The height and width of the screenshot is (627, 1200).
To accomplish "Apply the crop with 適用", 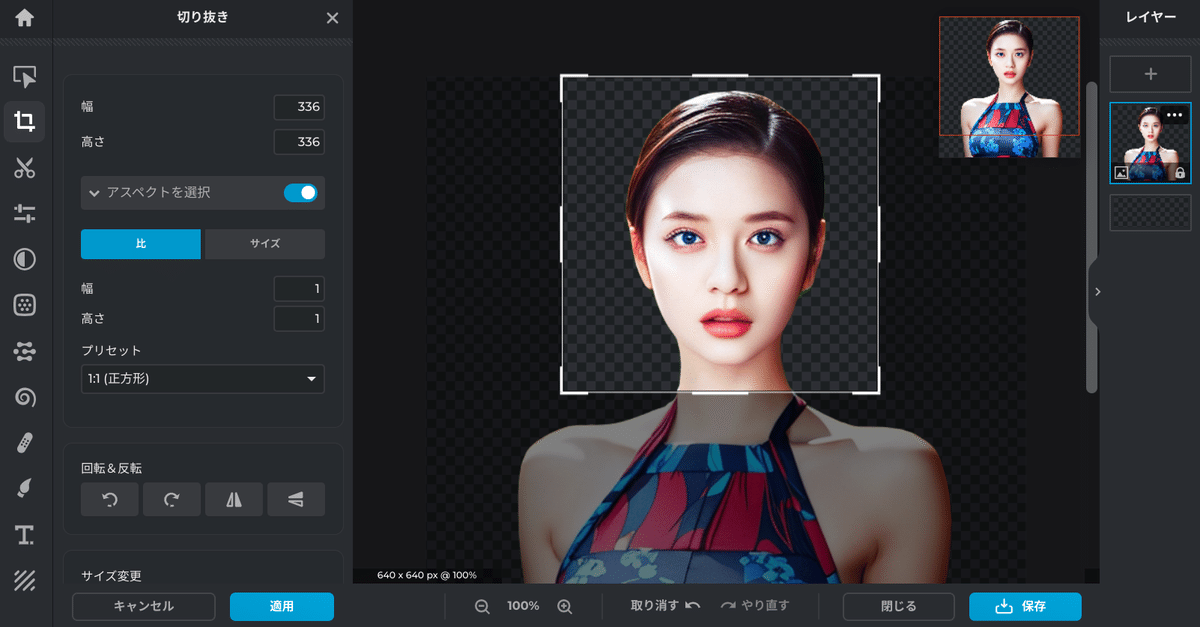I will (x=282, y=607).
